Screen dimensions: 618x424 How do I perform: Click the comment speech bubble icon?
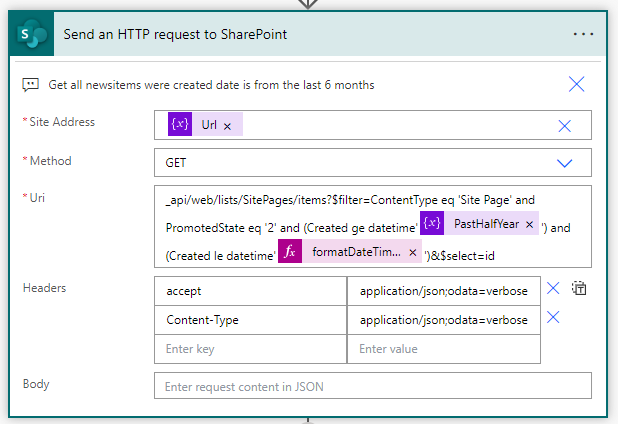tap(30, 85)
